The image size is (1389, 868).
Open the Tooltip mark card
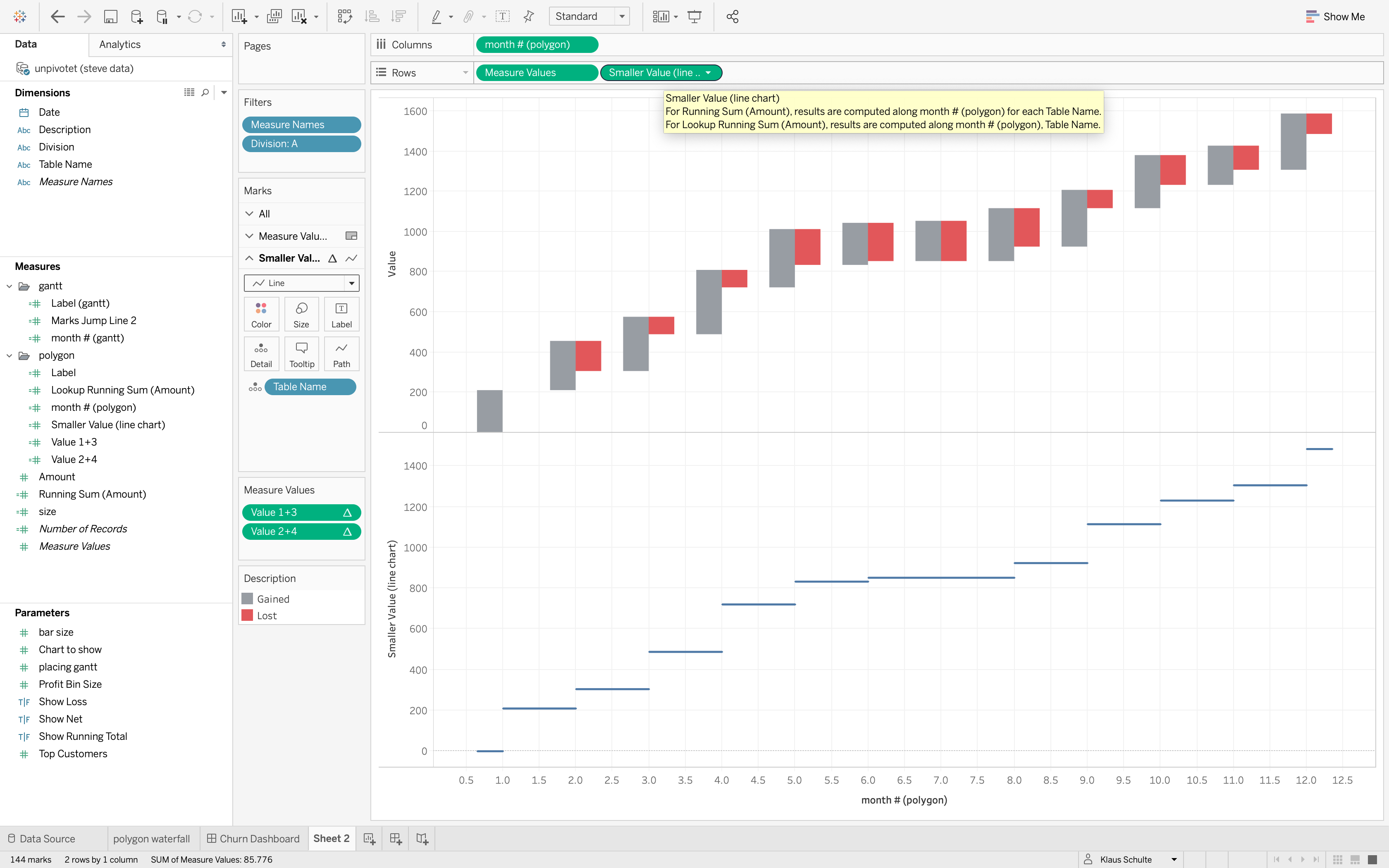[301, 354]
